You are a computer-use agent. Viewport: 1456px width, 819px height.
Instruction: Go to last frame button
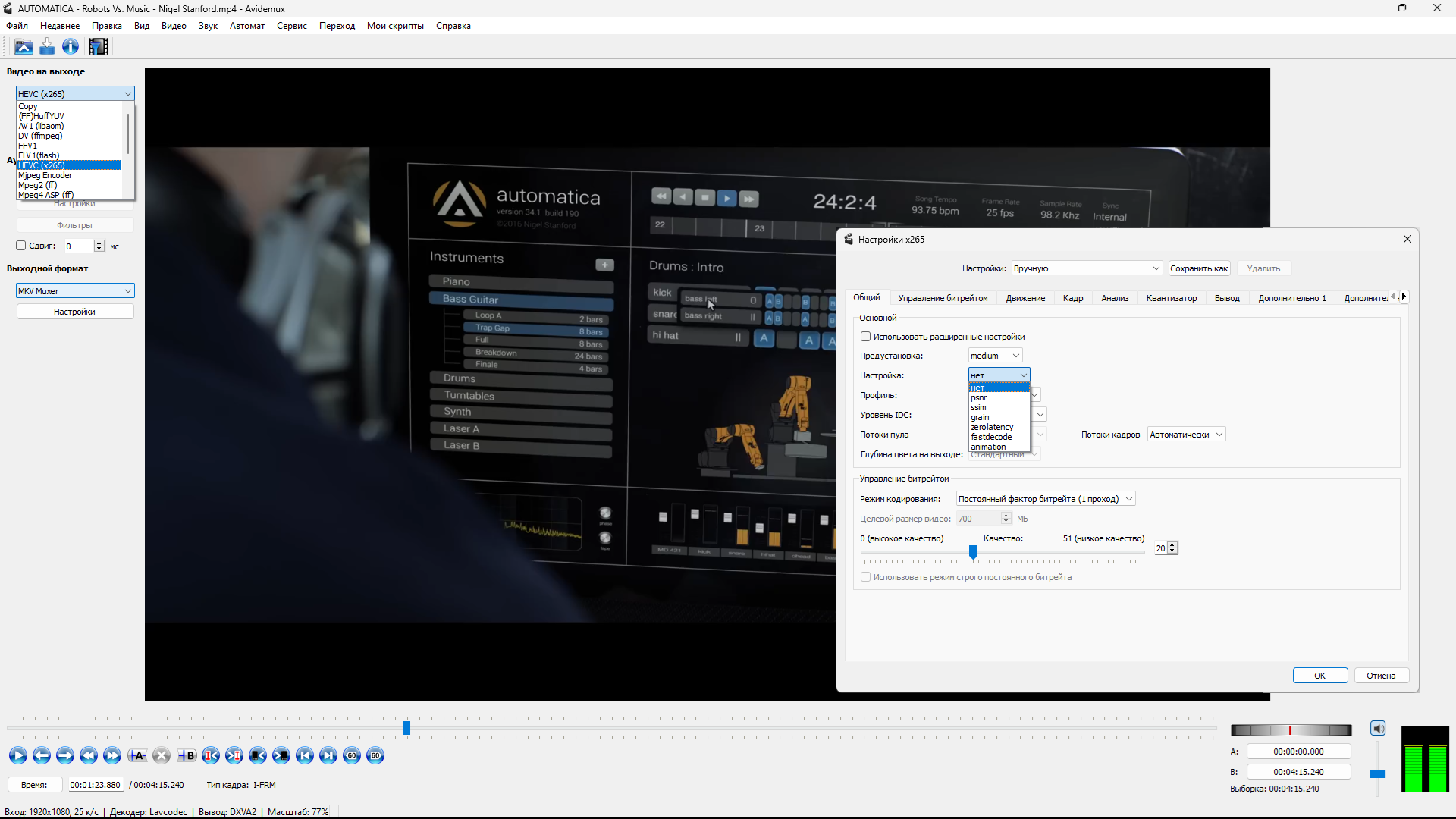pyautogui.click(x=328, y=755)
